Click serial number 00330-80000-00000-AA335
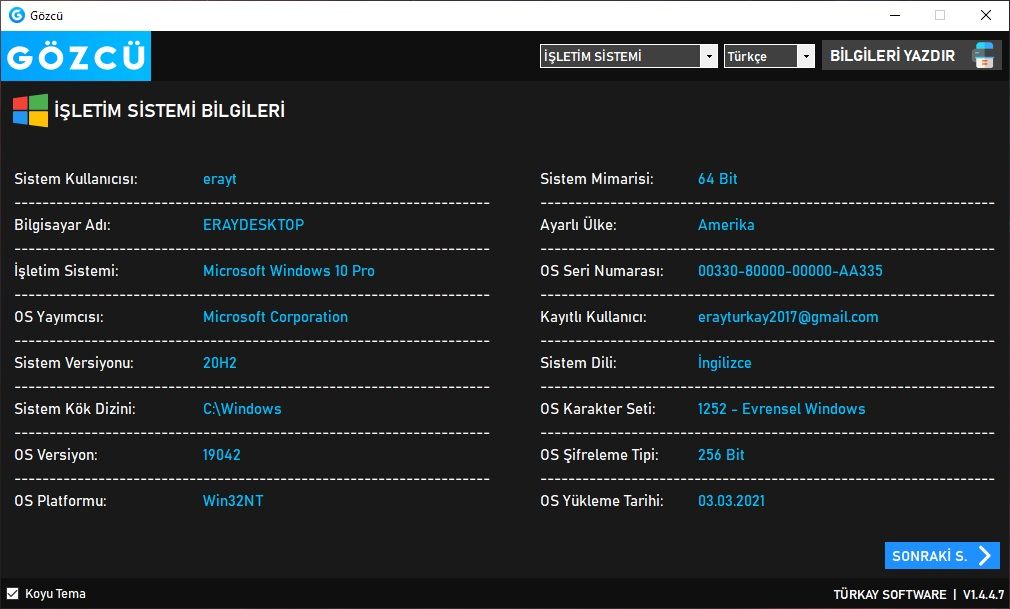Viewport: 1010px width, 609px height. point(790,271)
